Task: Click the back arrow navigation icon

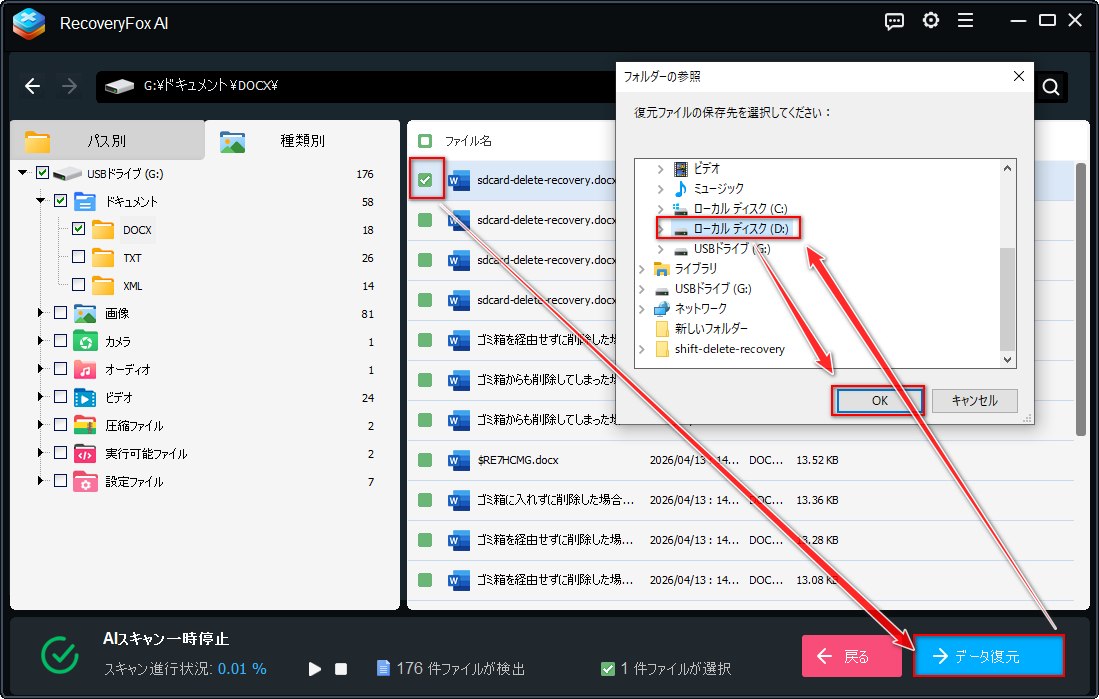Action: [33, 86]
